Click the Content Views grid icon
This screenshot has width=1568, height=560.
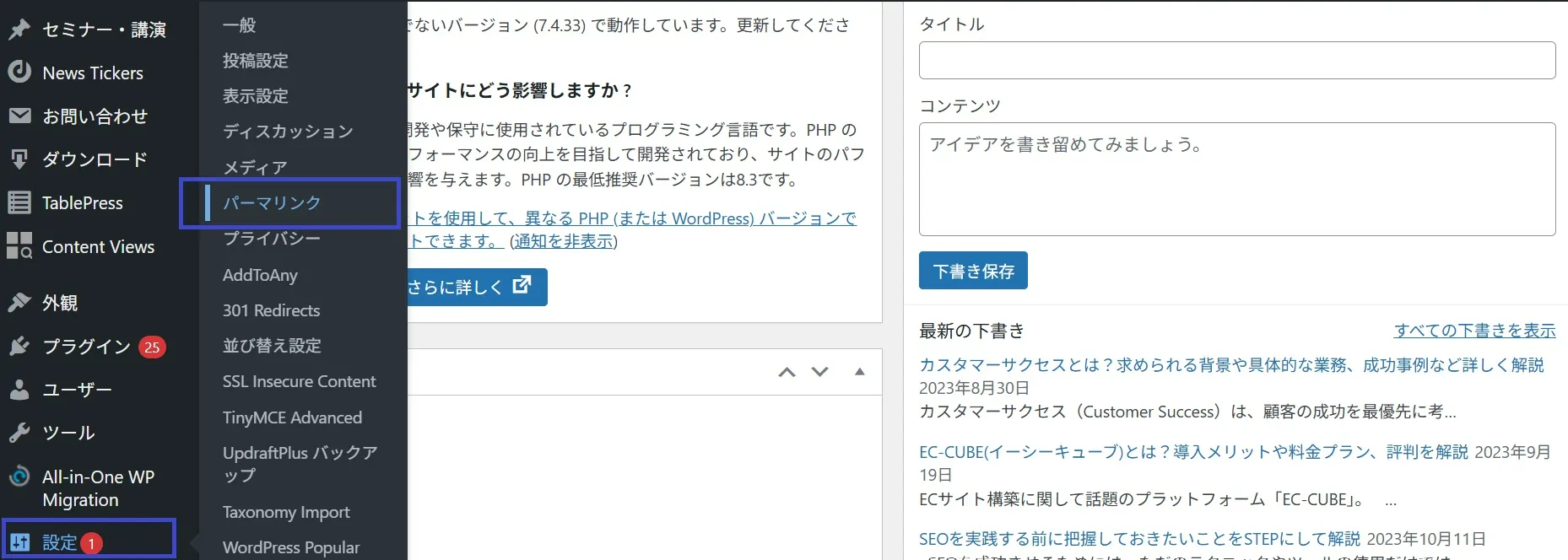(x=19, y=245)
